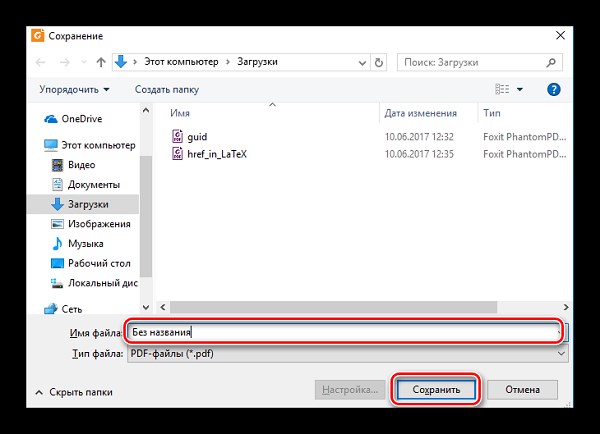Select the OneDrive cloud icon
600x434 pixels.
click(51, 119)
